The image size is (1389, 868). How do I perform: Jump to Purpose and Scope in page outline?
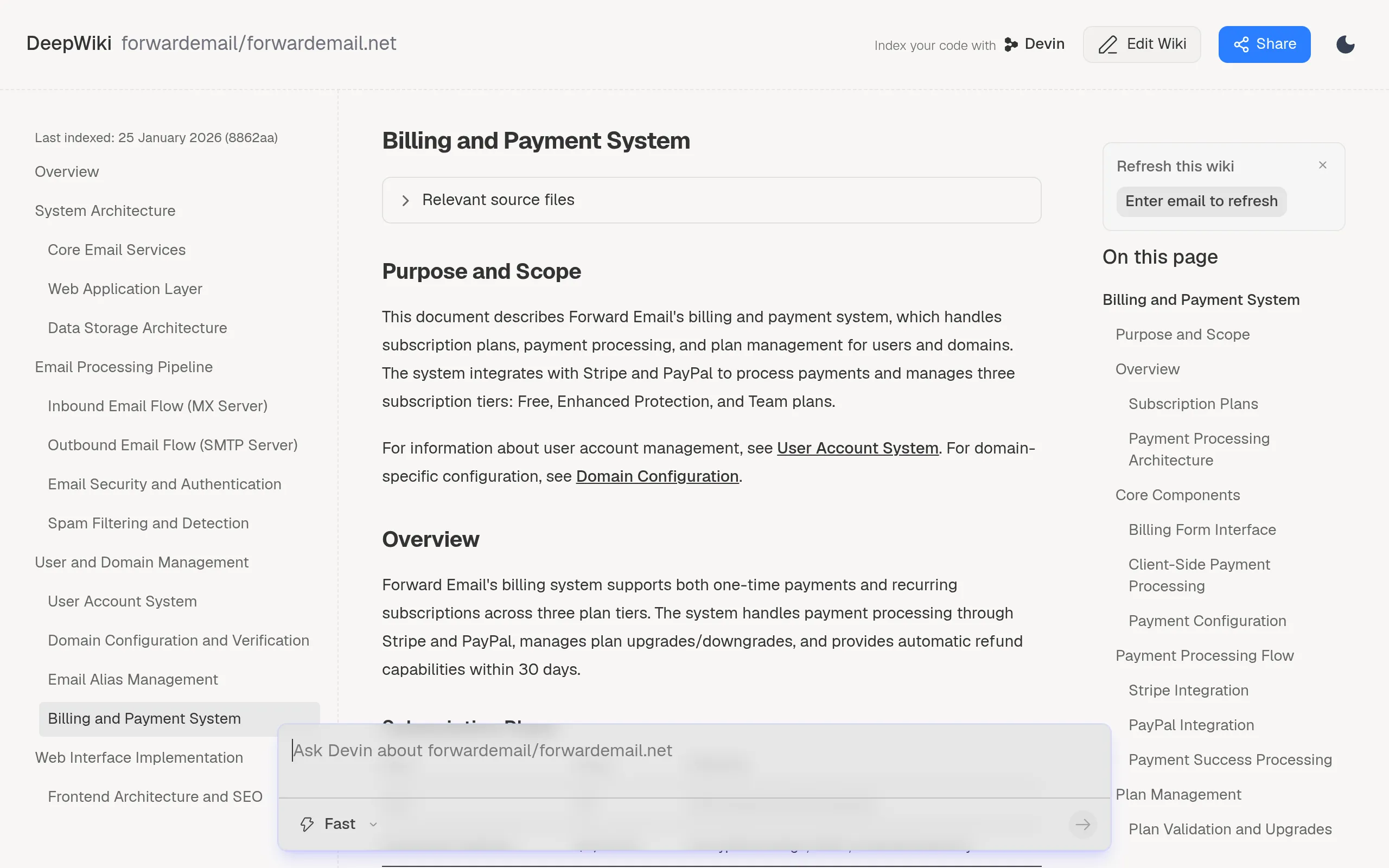[x=1182, y=334]
